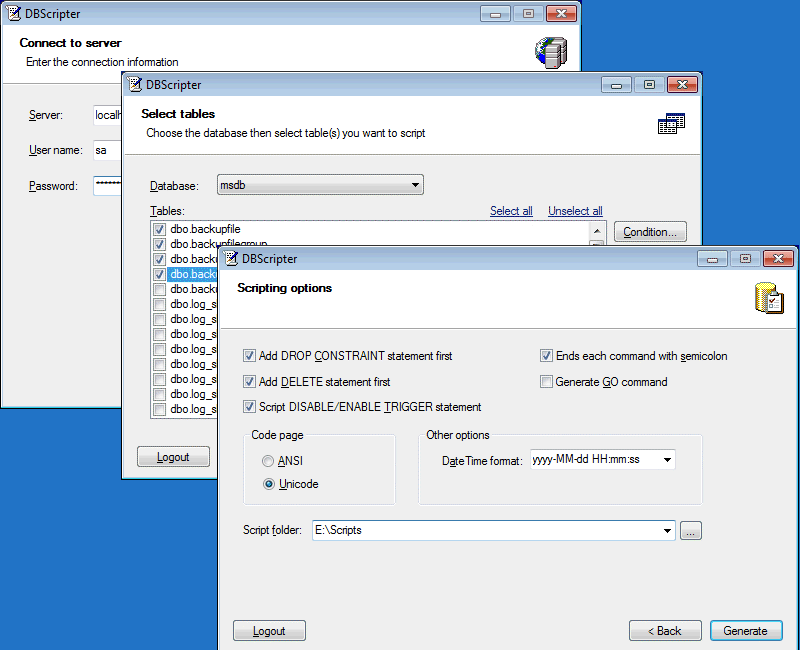Click the Server field in Connect window

click(x=108, y=115)
